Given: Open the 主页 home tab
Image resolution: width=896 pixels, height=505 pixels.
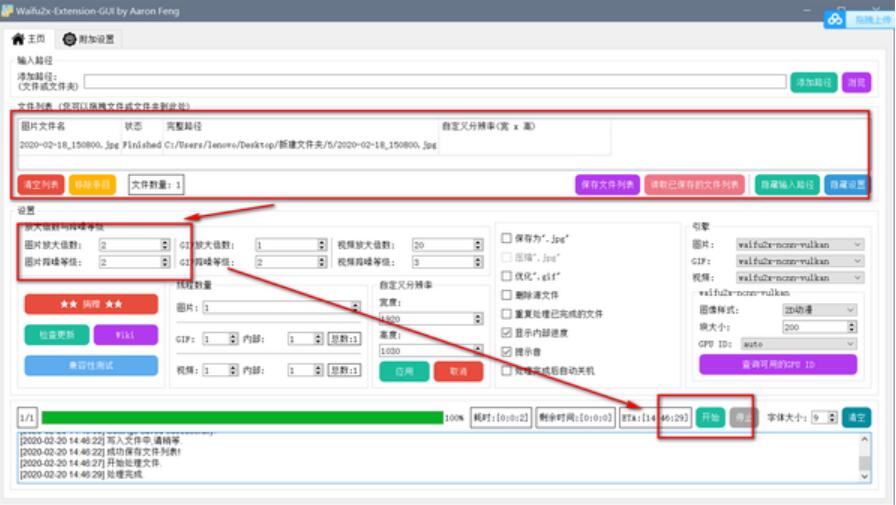Looking at the screenshot, I should click(x=29, y=39).
